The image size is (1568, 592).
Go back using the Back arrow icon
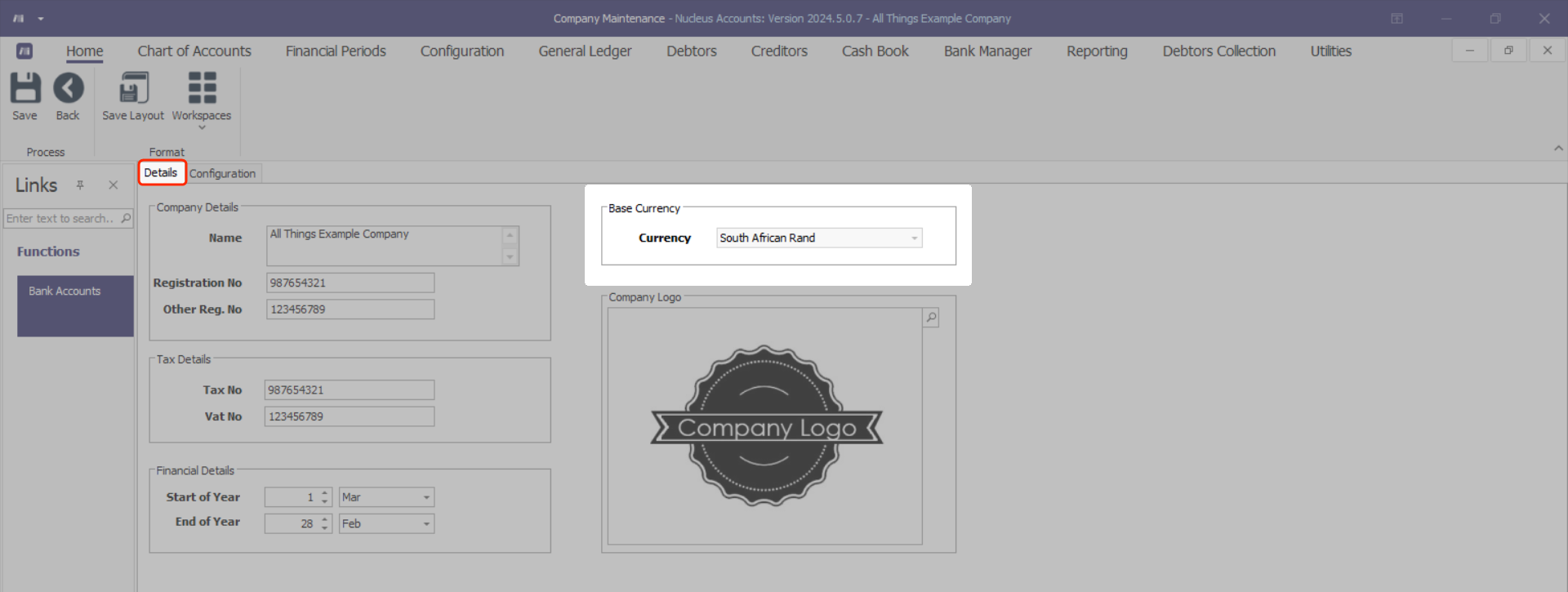69,88
